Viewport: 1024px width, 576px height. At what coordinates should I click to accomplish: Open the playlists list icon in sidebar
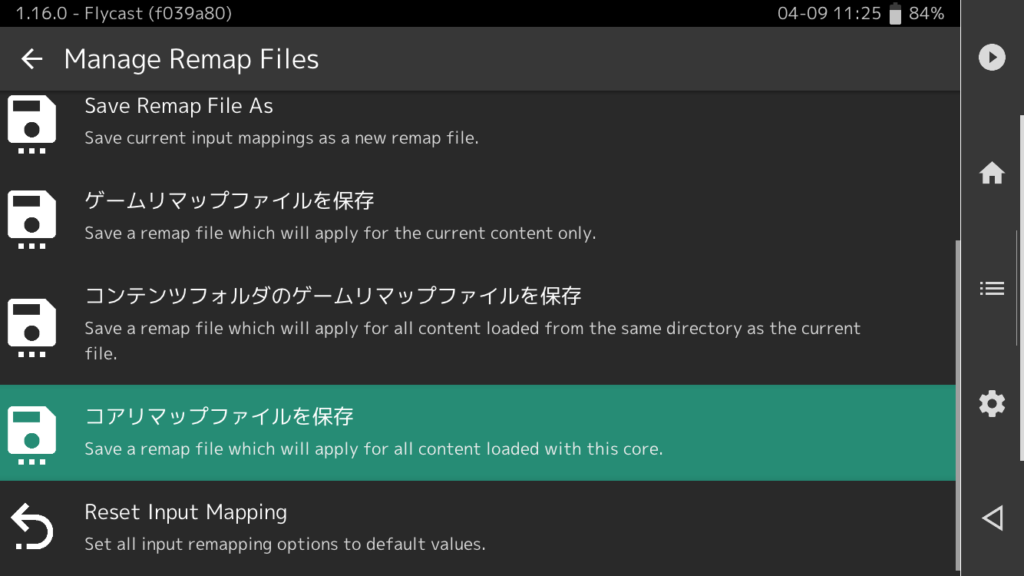coord(991,288)
